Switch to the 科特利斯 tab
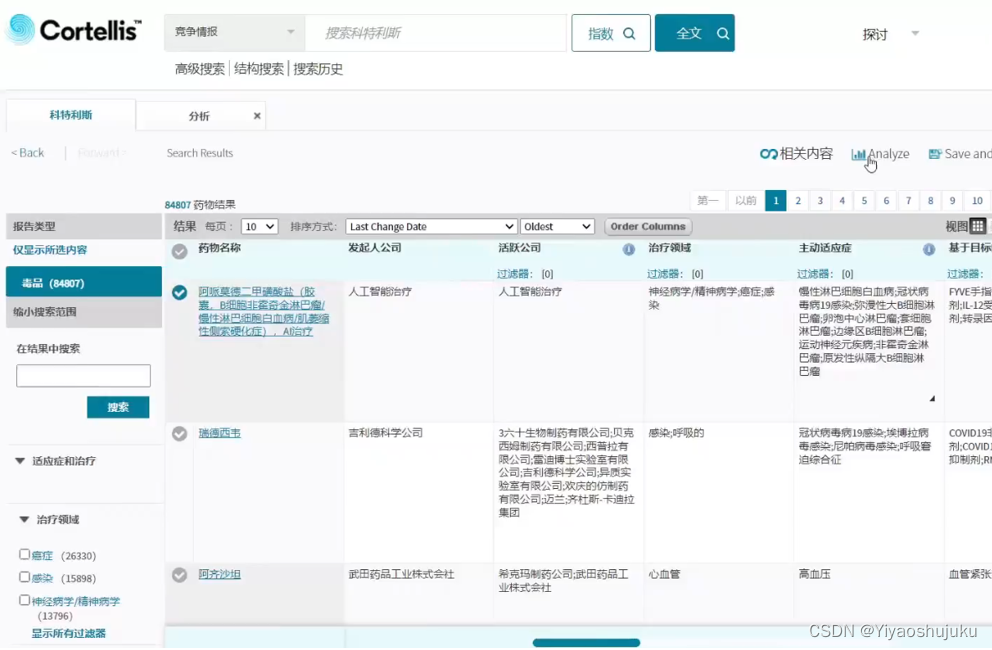The height and width of the screenshot is (650, 992). coord(71,115)
